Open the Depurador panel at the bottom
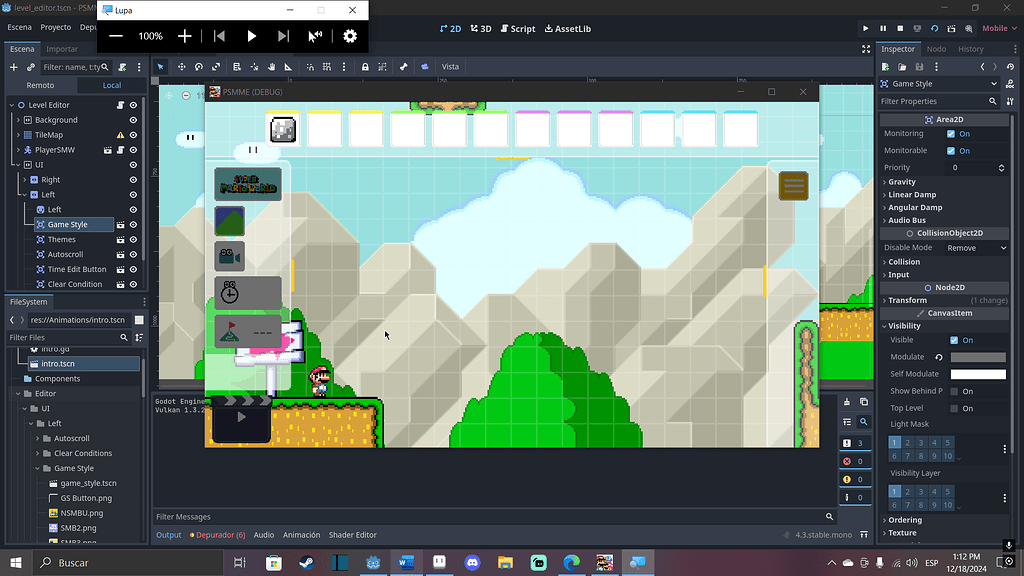This screenshot has height=576, width=1024. (218, 534)
